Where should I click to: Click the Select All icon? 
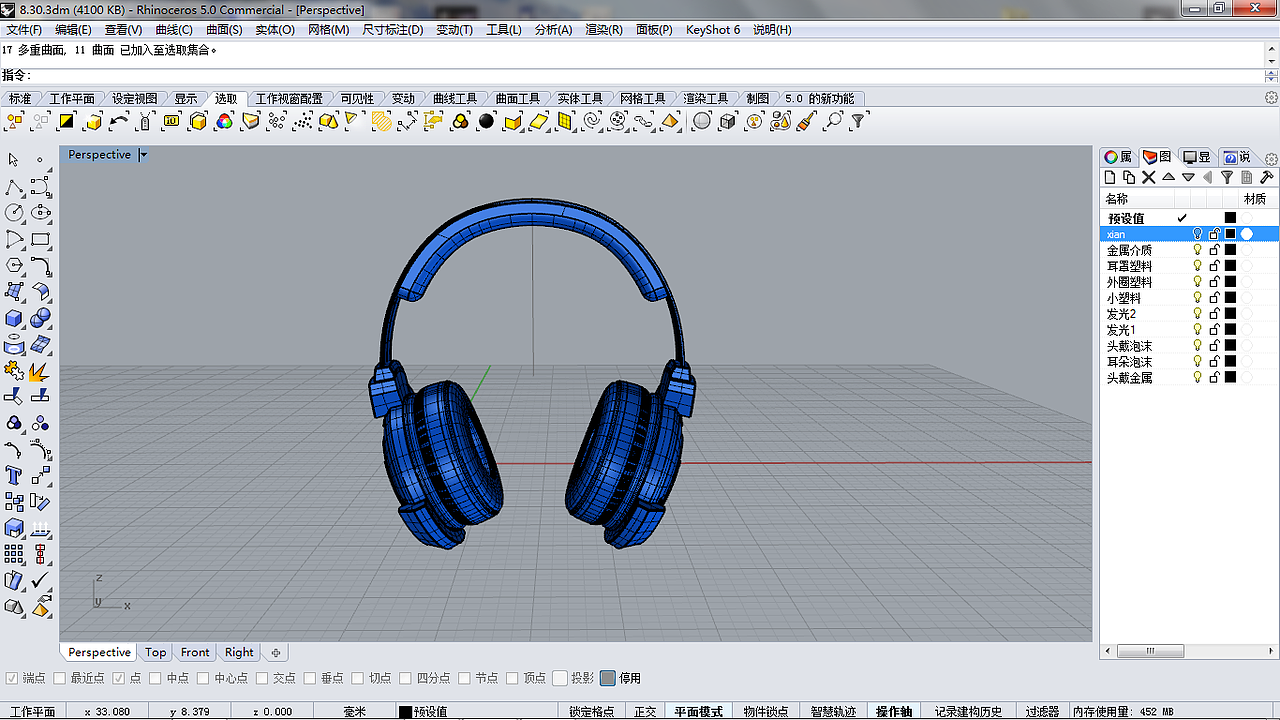[x=14, y=121]
